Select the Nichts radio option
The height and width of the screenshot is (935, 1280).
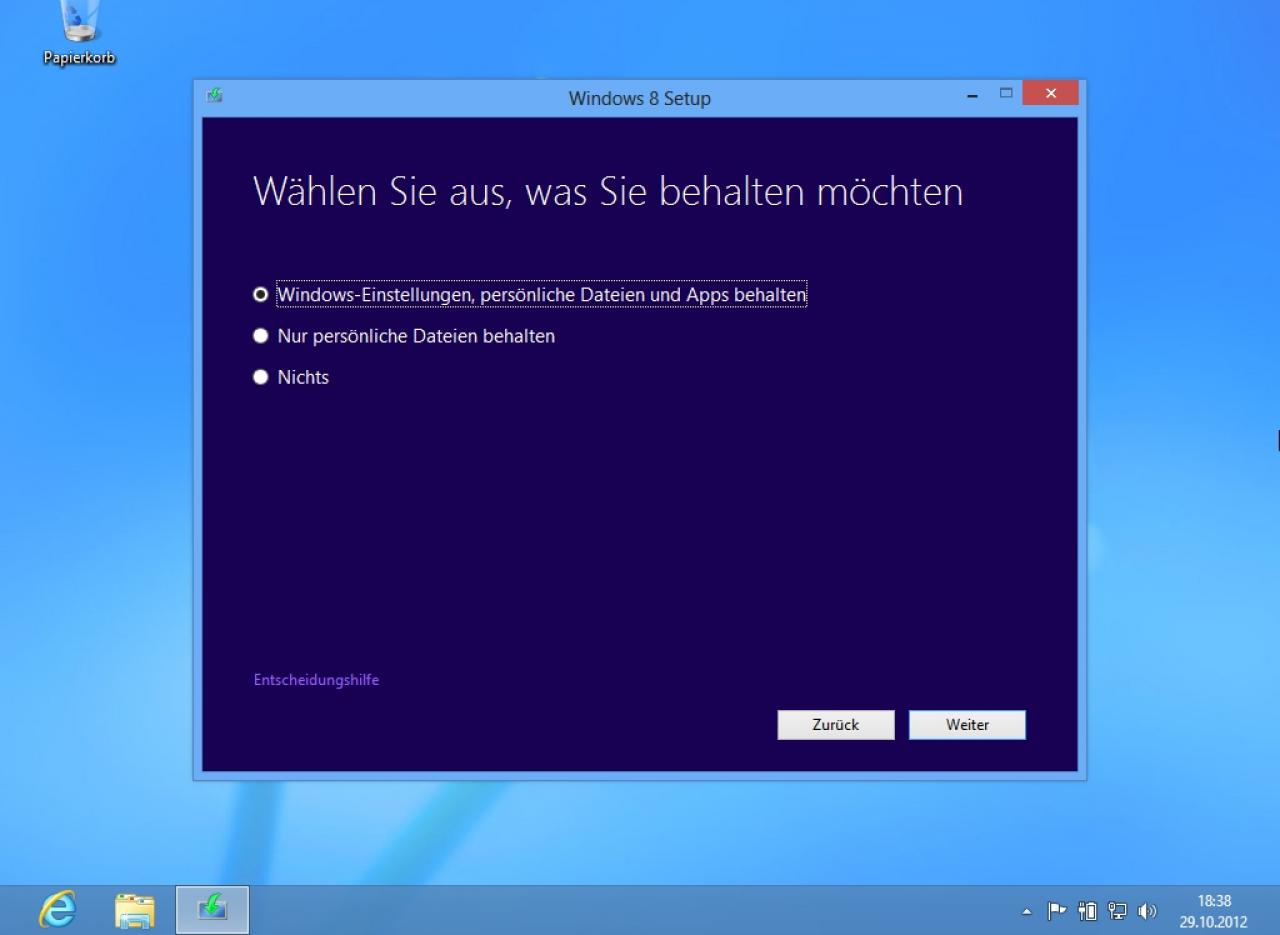click(x=291, y=377)
